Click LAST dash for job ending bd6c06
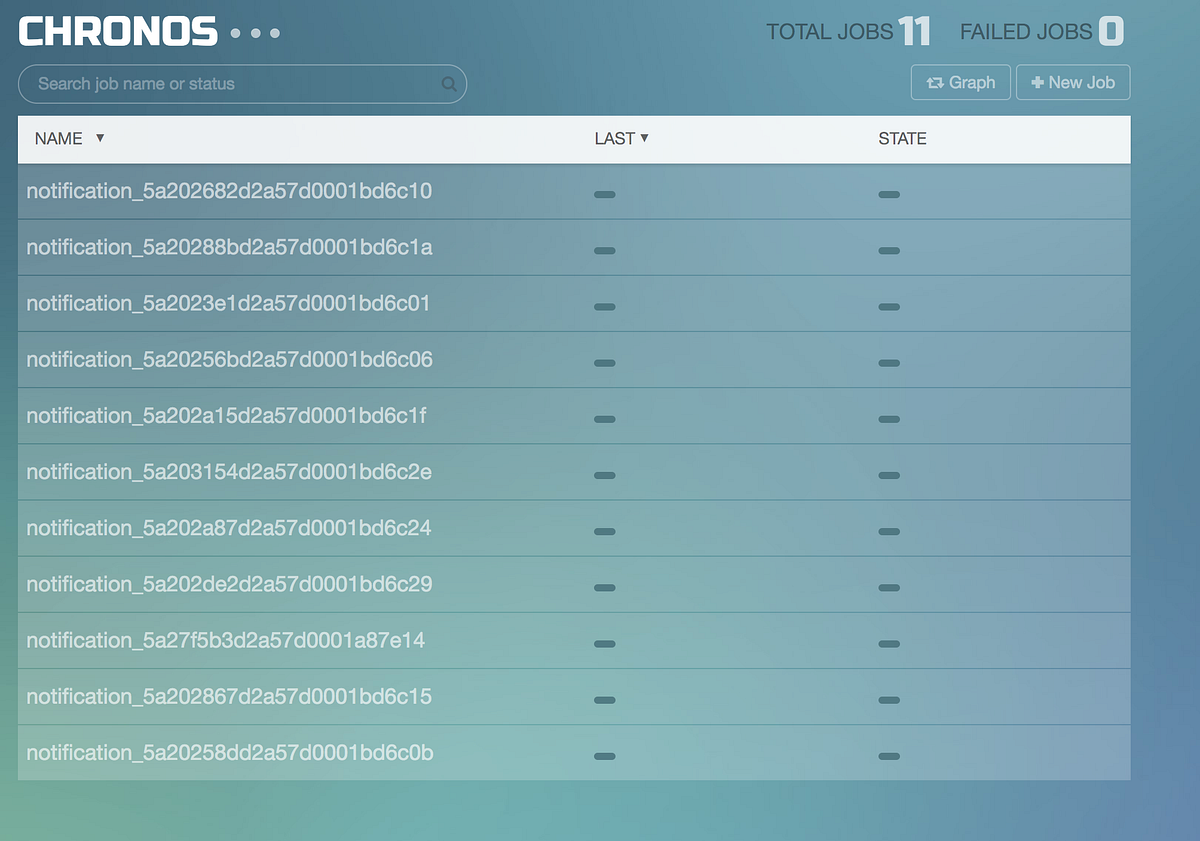1200x841 pixels. (604, 363)
